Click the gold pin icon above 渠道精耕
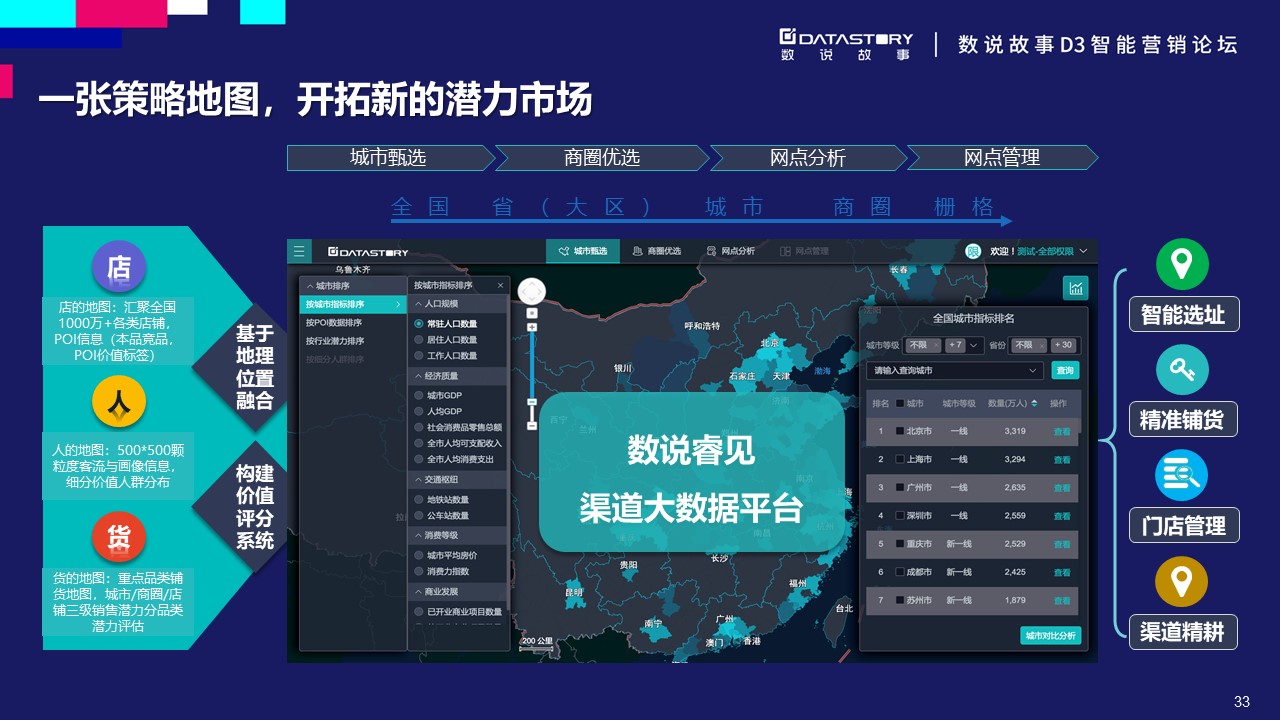 tap(1182, 581)
